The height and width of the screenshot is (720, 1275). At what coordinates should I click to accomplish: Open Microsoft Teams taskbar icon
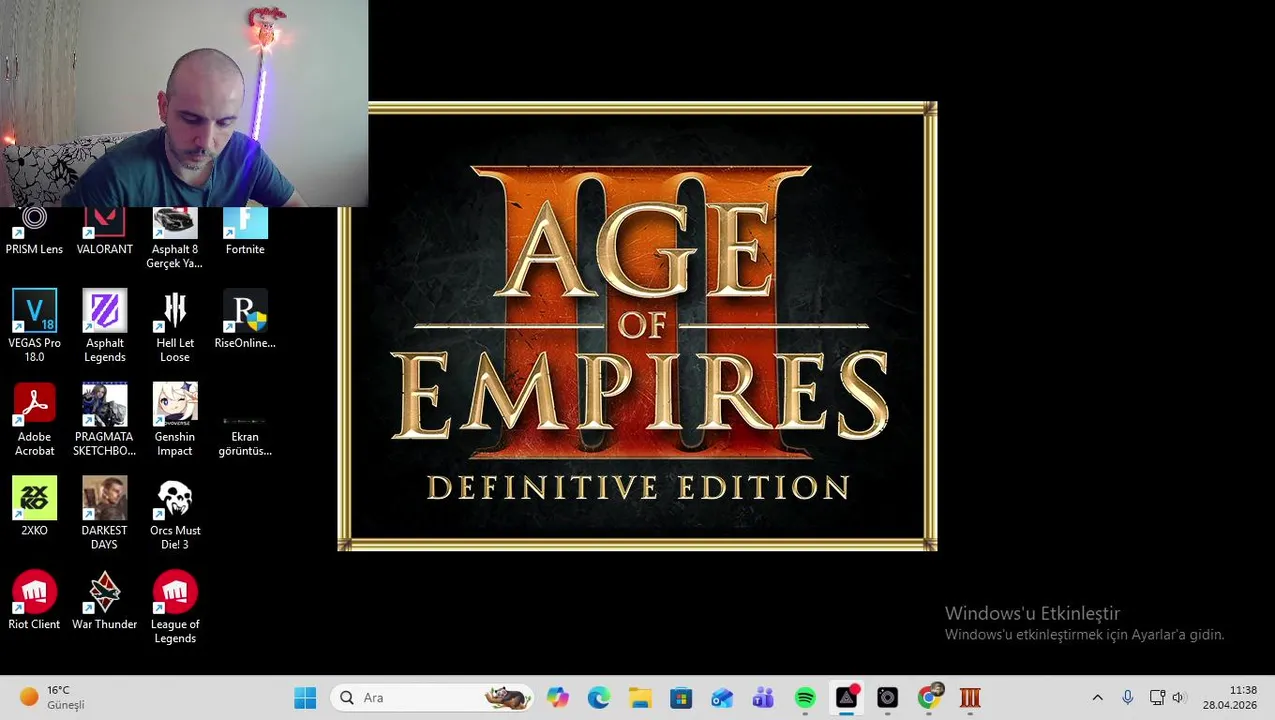click(763, 698)
